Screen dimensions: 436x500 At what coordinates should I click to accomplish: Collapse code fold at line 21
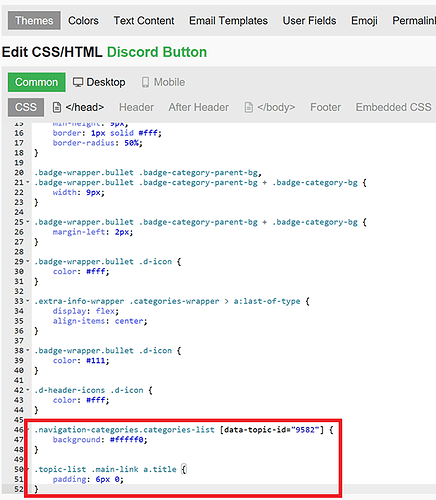(28, 182)
